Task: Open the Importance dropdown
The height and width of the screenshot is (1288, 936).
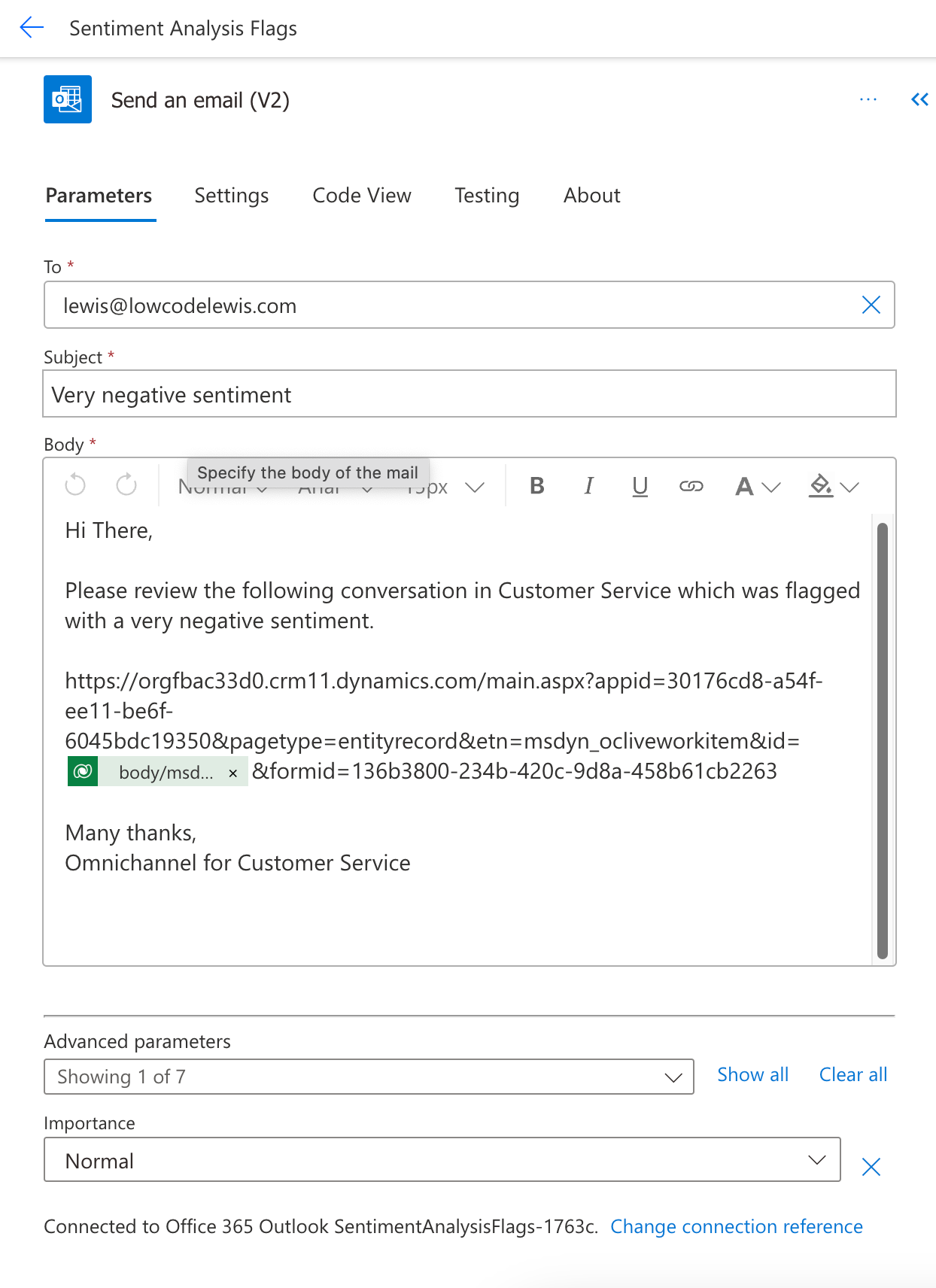Action: 442,1159
